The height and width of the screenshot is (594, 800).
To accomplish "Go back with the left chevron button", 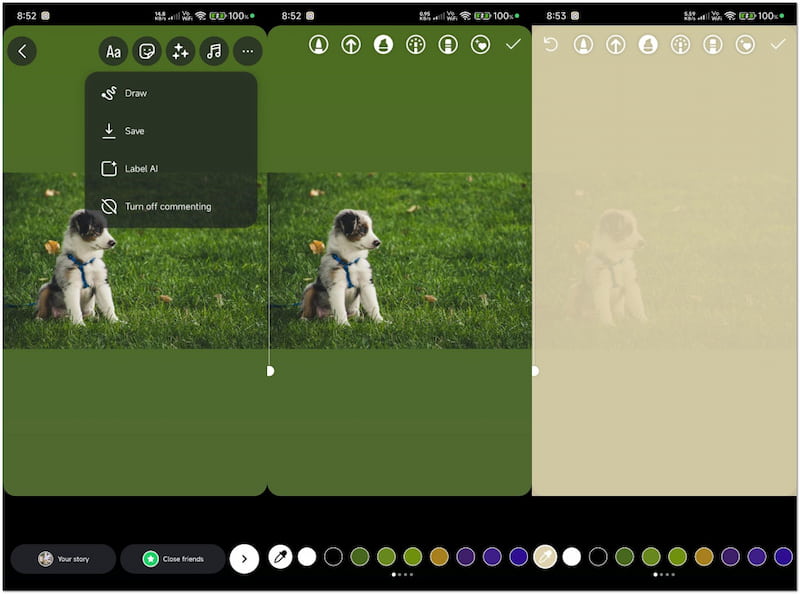I will 22,52.
